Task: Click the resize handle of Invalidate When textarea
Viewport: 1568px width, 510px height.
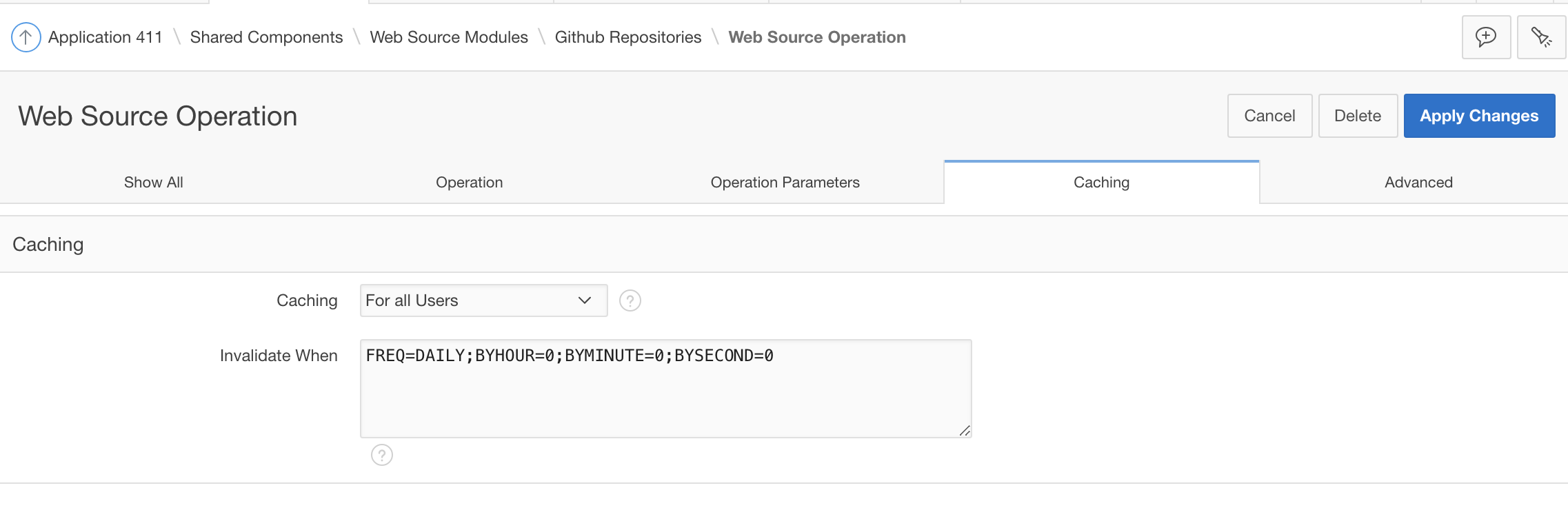Action: (x=965, y=431)
